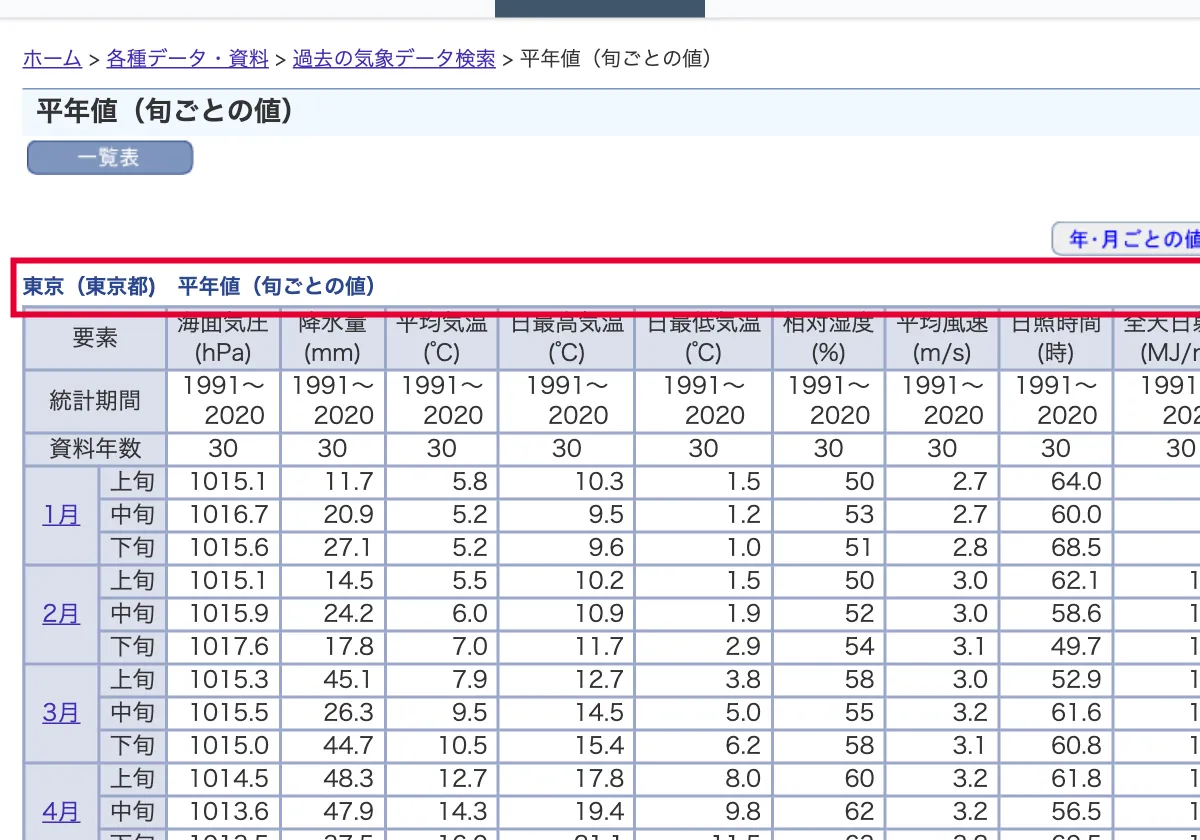Select the 1013.6 pressure cell

(x=224, y=812)
